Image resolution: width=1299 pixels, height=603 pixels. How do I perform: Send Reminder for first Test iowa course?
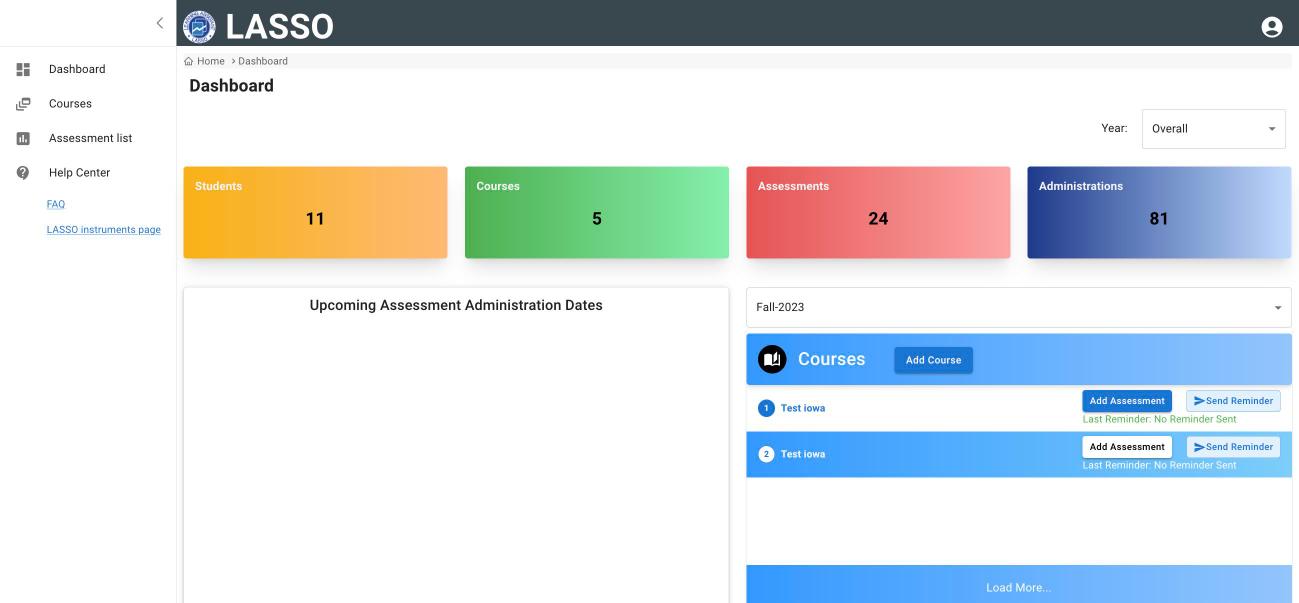click(x=1233, y=401)
